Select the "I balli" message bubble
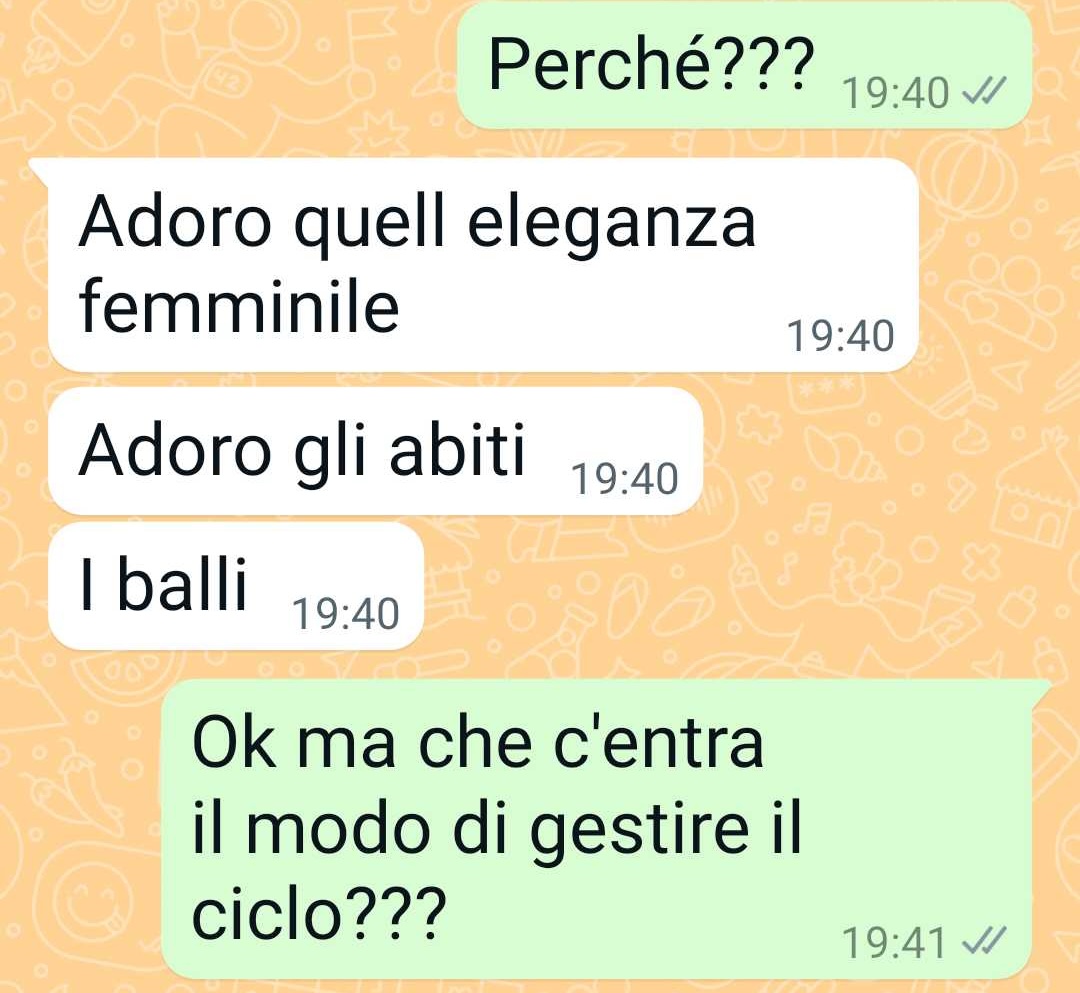This screenshot has height=993, width=1080. pyautogui.click(x=236, y=586)
